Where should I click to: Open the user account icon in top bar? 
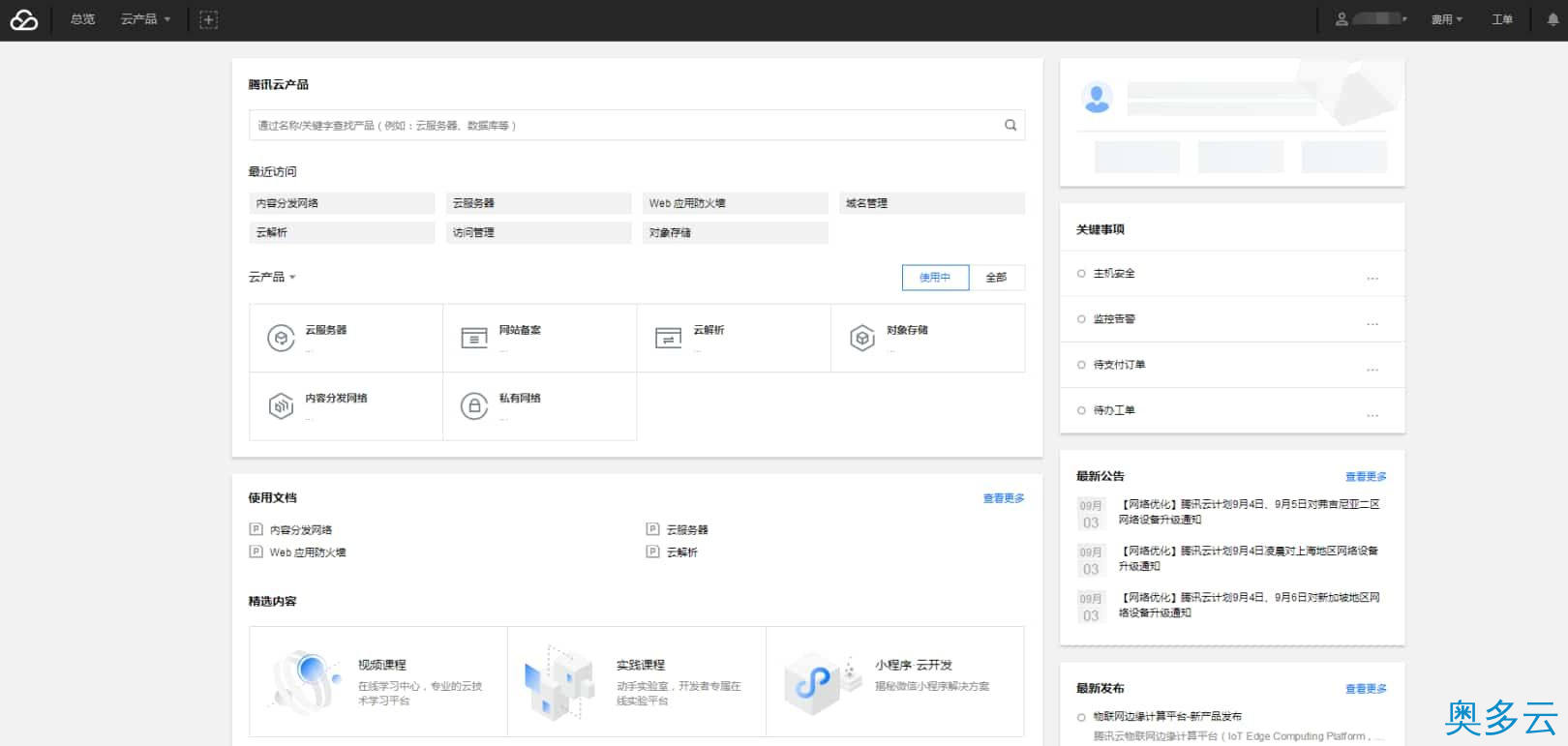pos(1342,19)
